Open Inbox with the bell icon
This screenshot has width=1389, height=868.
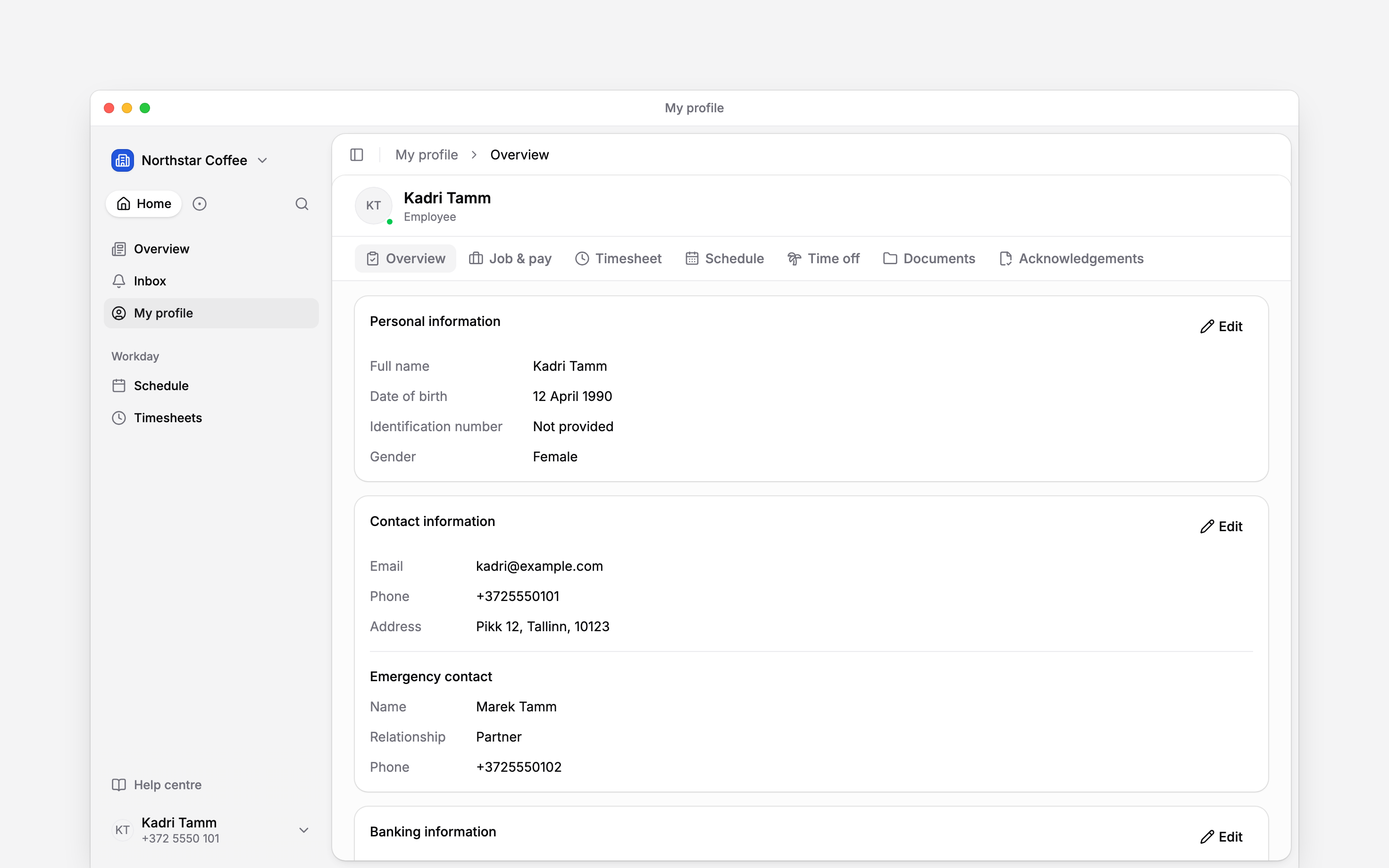point(119,281)
